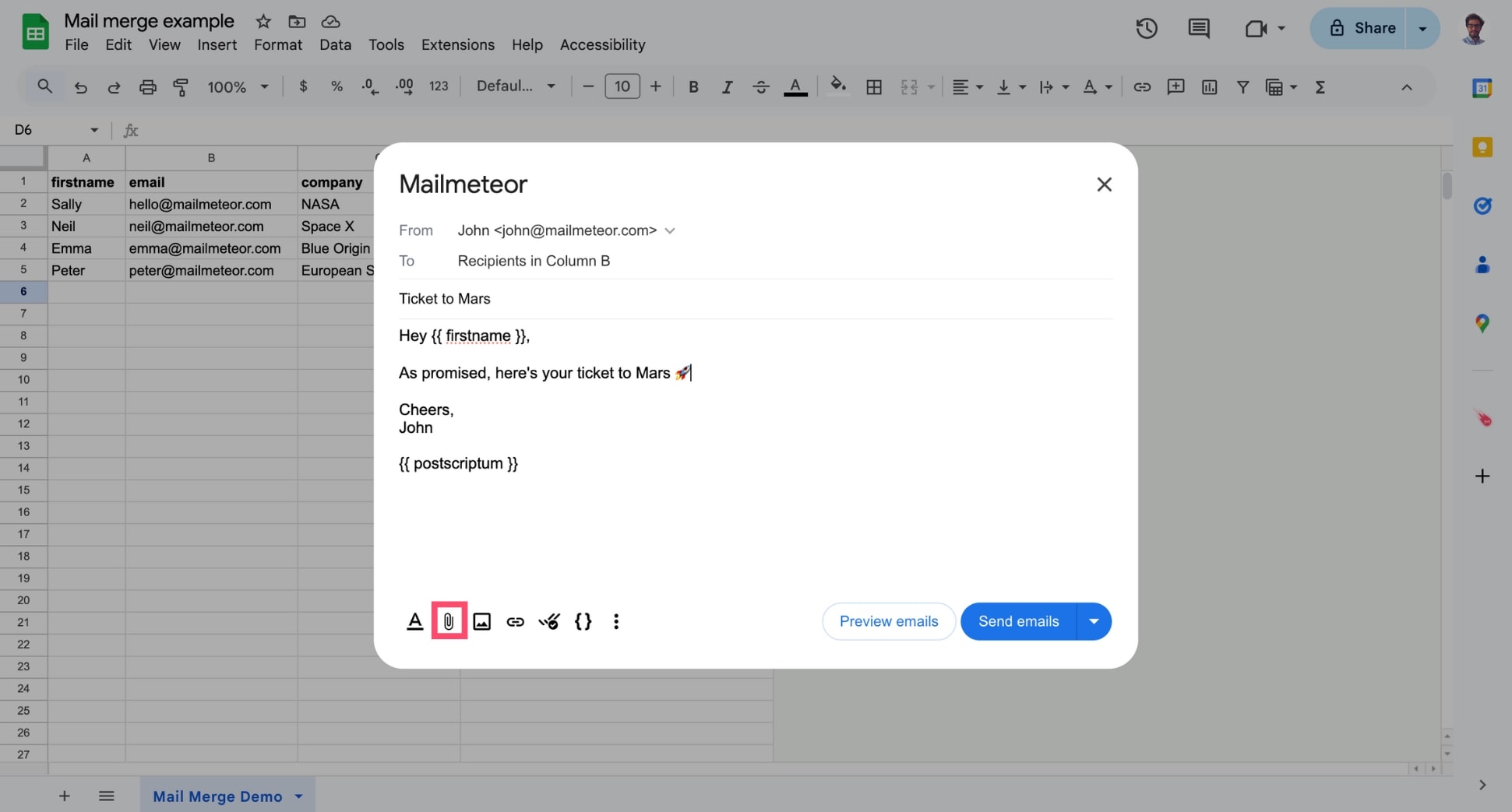Click the subject field Ticket to Mars
Viewport: 1512px width, 812px height.
756,299
